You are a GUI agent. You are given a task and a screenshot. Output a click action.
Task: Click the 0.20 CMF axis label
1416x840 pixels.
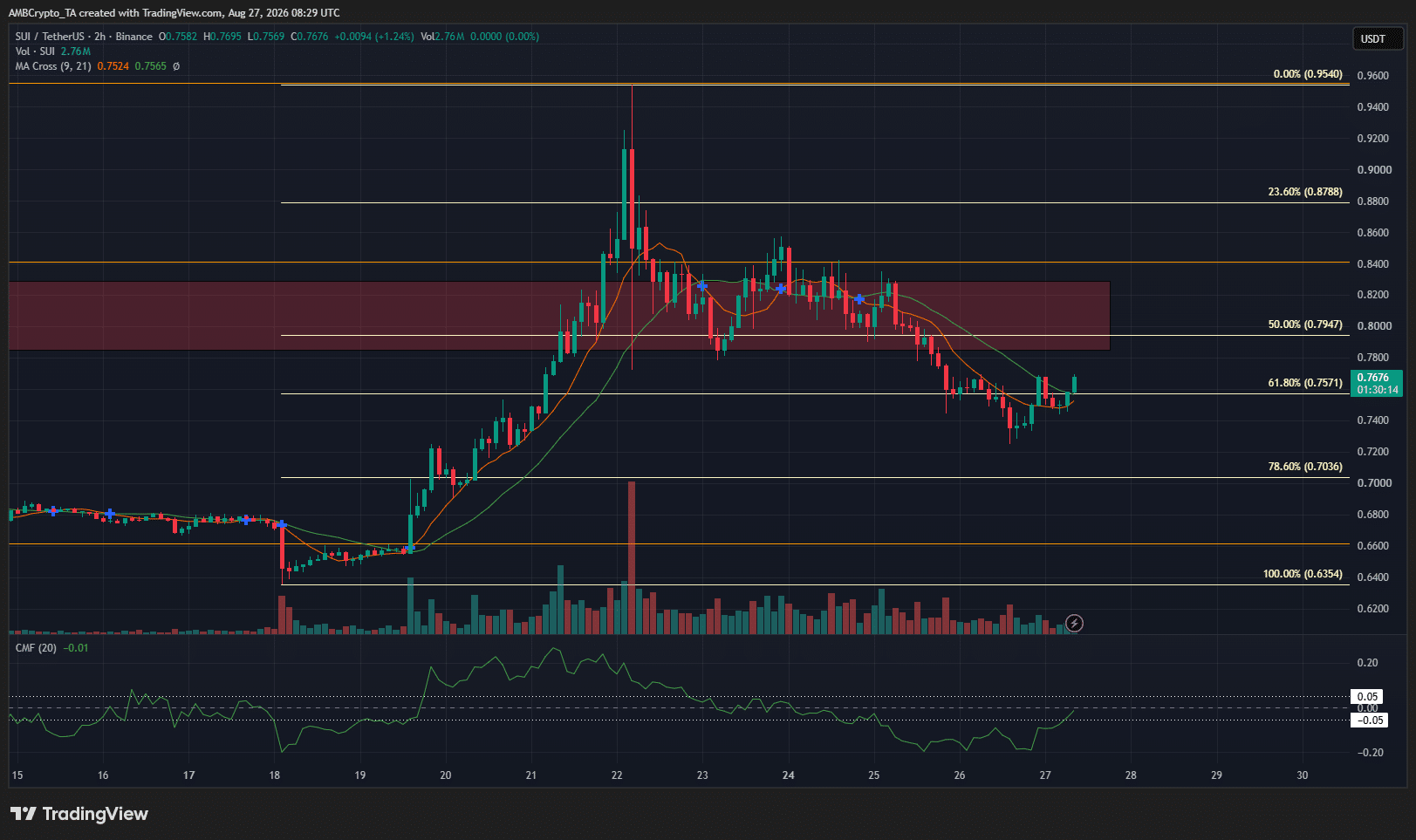tap(1367, 663)
